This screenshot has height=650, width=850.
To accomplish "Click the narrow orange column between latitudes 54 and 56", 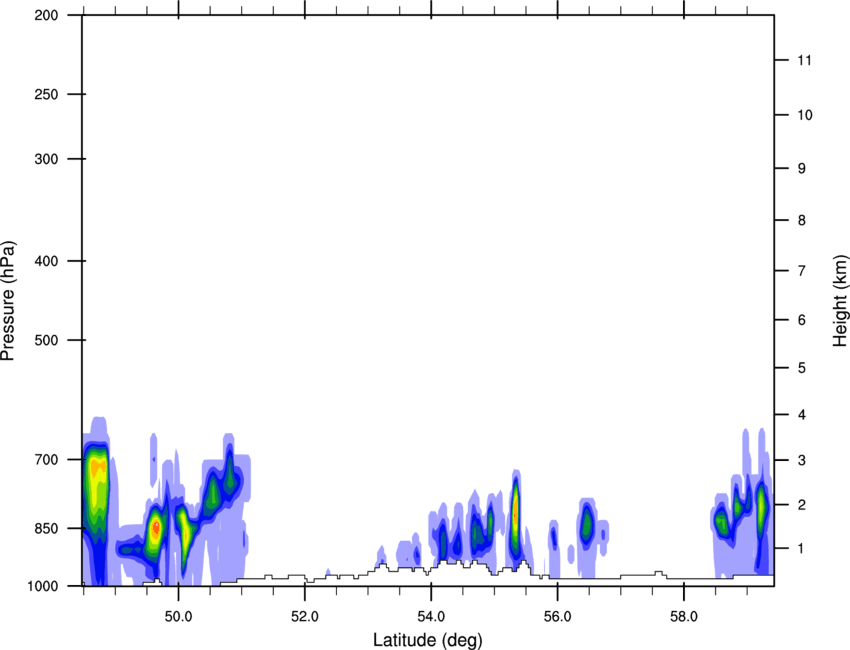I will pos(515,512).
